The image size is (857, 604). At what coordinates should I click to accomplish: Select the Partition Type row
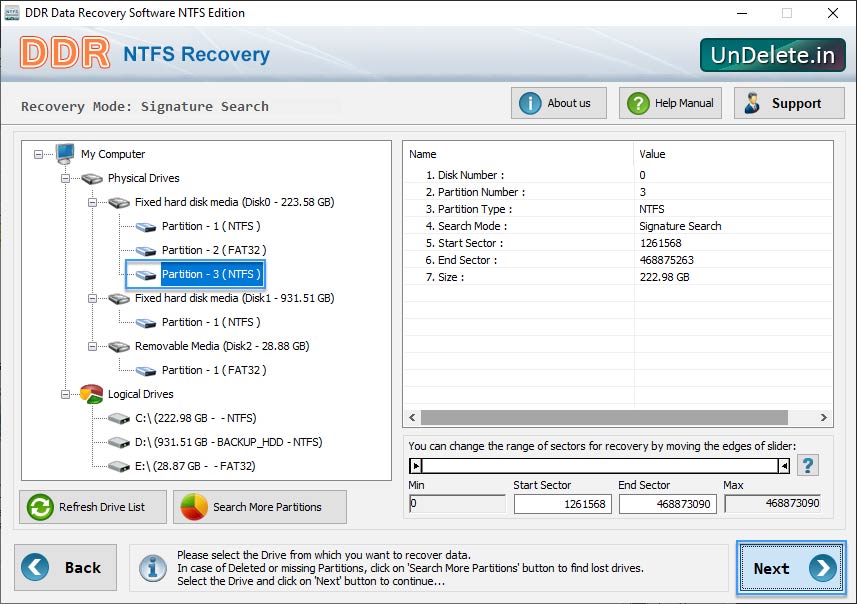tap(618, 209)
